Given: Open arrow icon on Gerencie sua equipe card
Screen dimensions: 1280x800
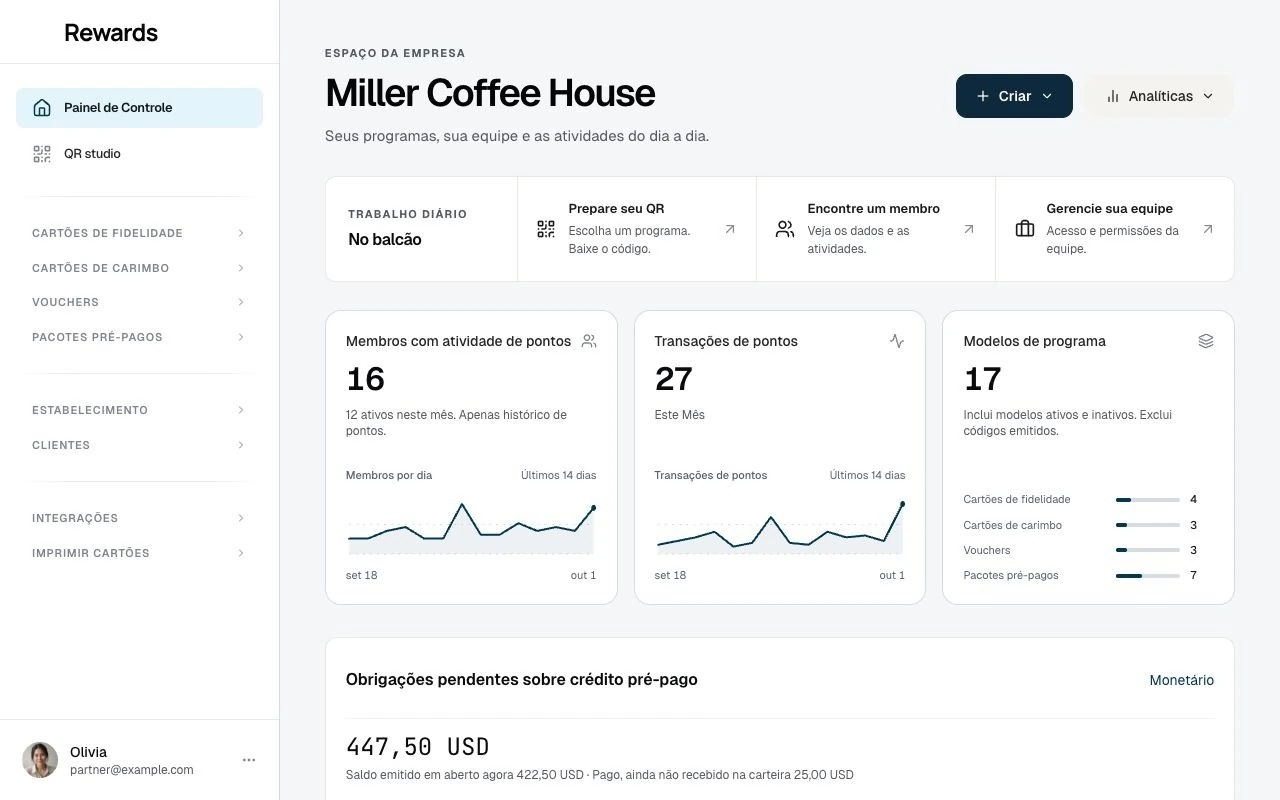Looking at the screenshot, I should [x=1208, y=229].
